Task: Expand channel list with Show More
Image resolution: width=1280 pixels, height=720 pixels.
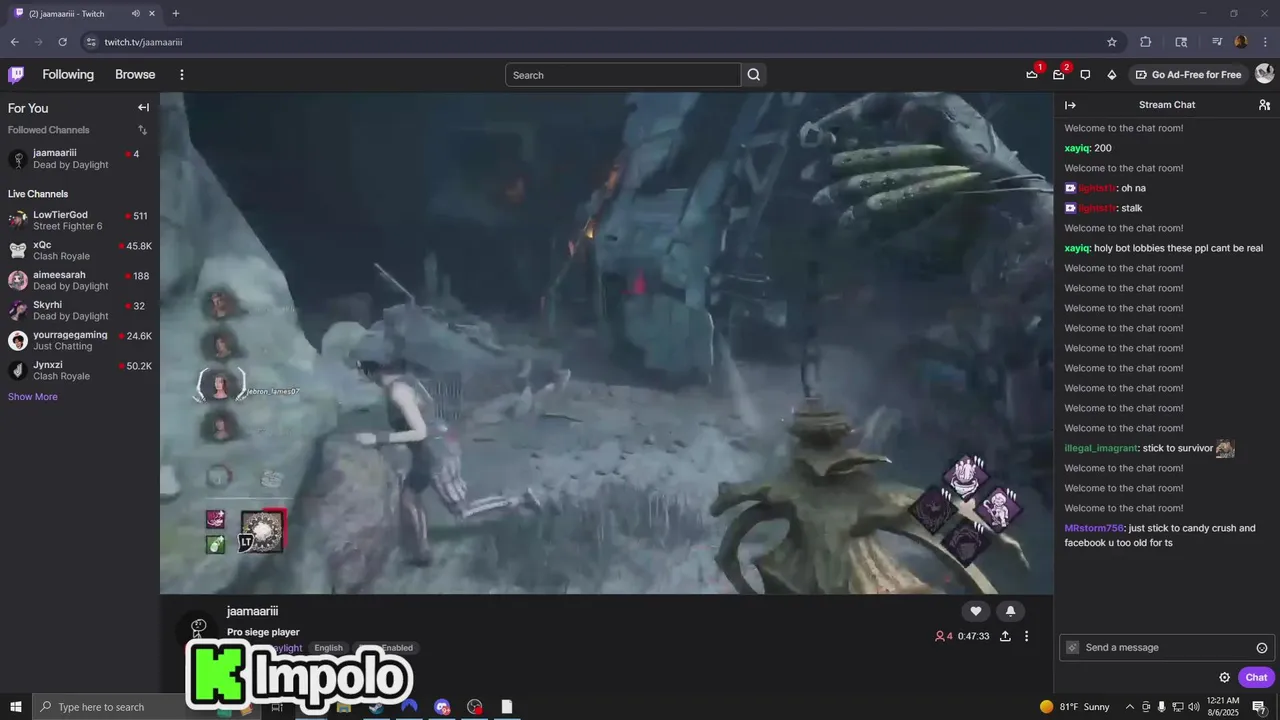Action: [33, 397]
